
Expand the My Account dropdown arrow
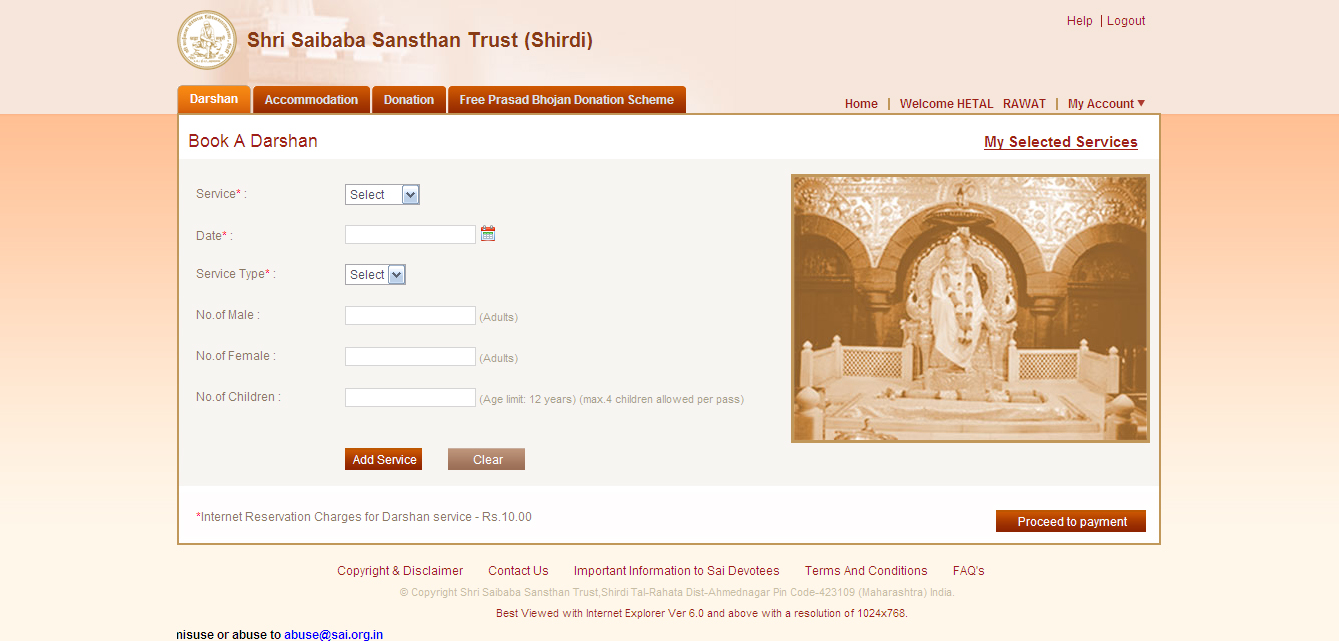[1141, 103]
